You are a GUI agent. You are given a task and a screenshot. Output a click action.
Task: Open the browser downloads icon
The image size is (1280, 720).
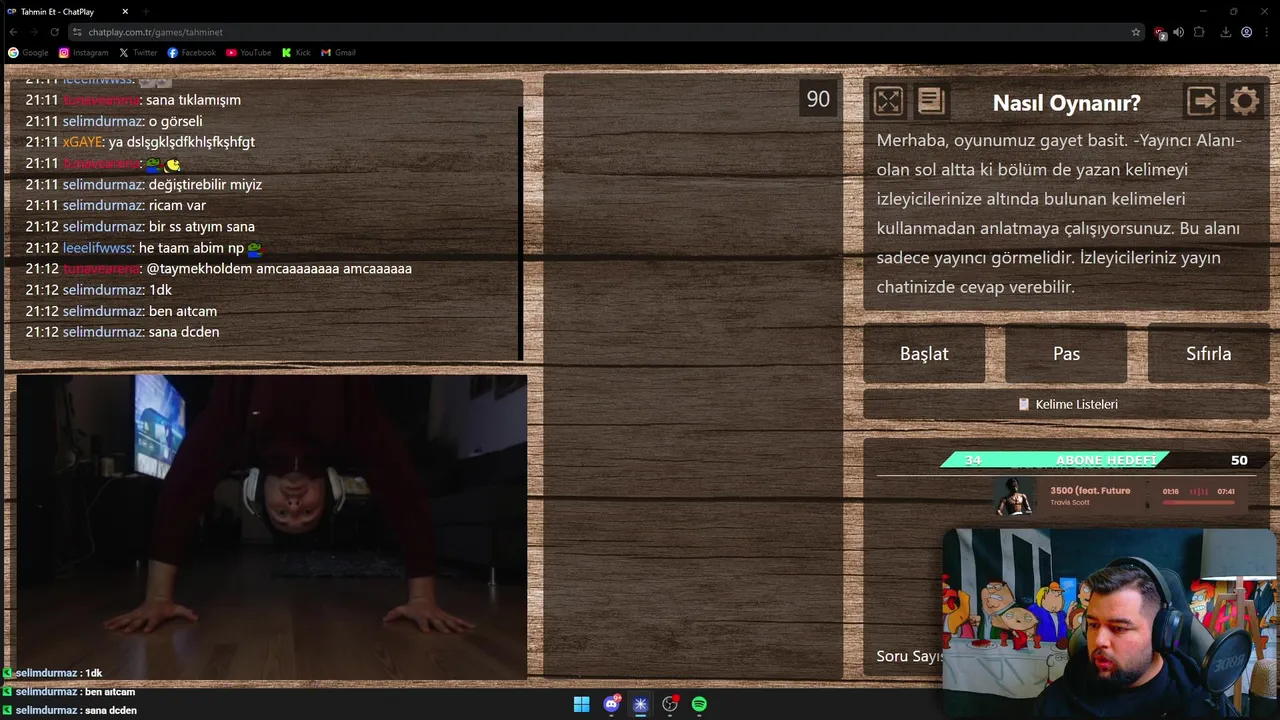tap(1226, 32)
